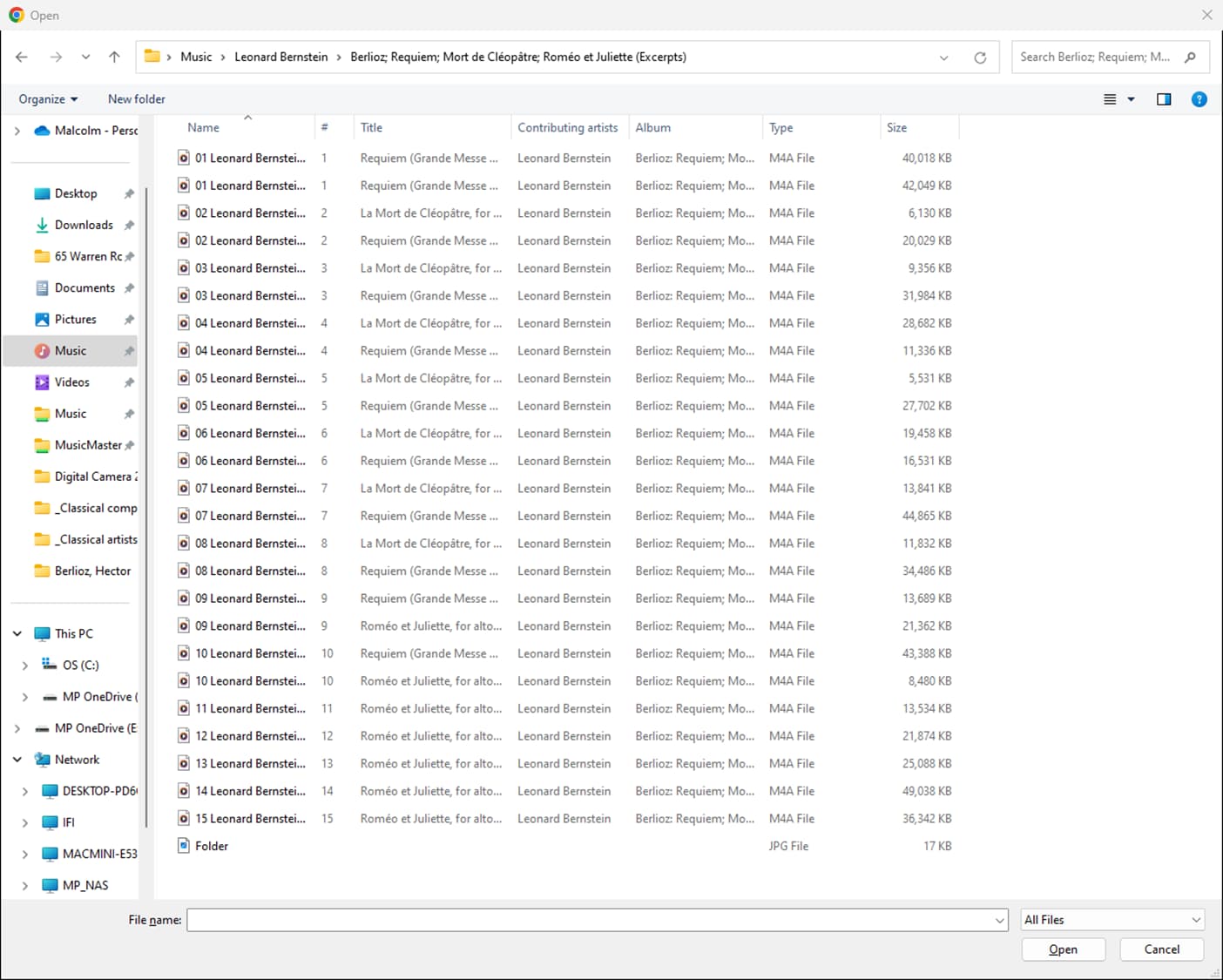
Task: Select the 44,865 KB track 07 file
Action: 564,516
